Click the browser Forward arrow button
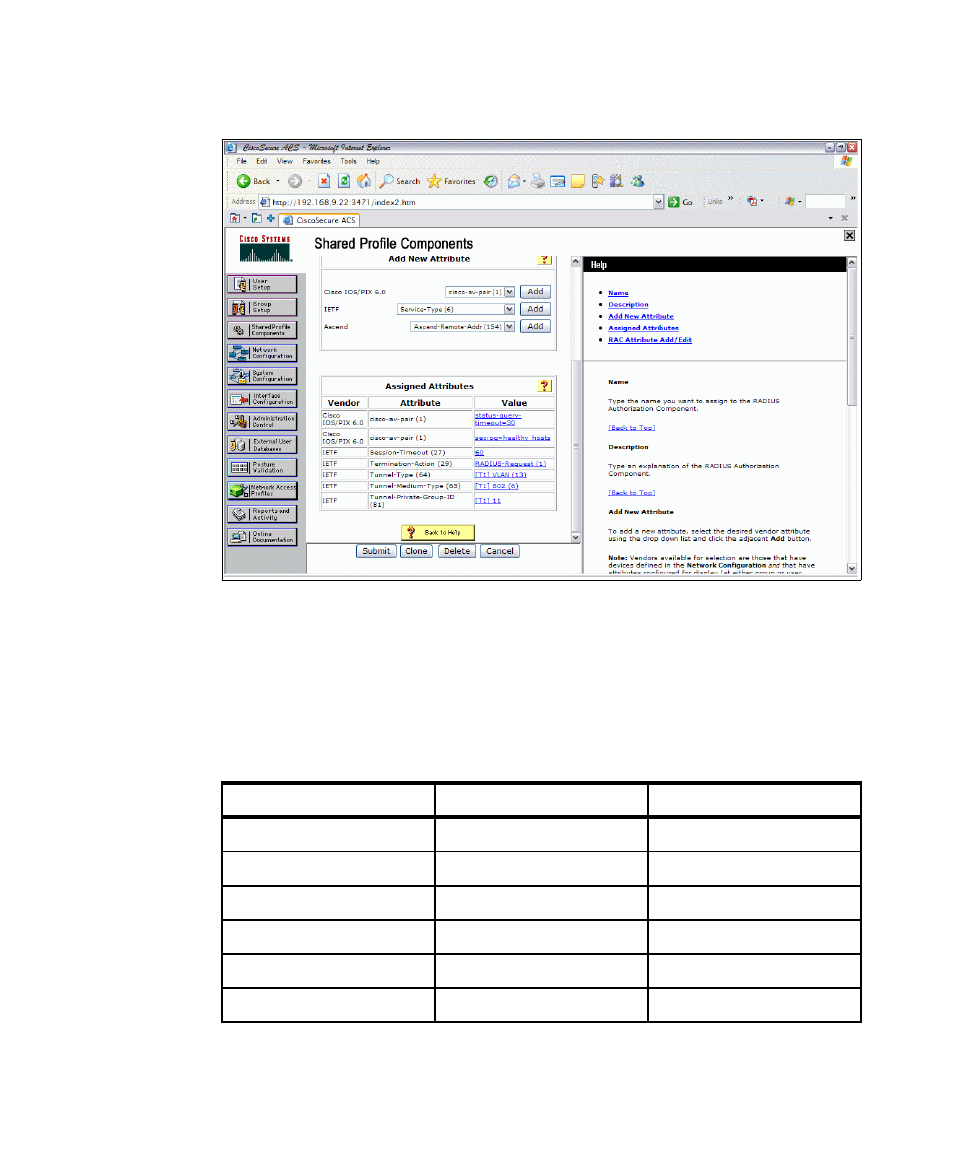The height and width of the screenshot is (1164, 954). pyautogui.click(x=295, y=181)
